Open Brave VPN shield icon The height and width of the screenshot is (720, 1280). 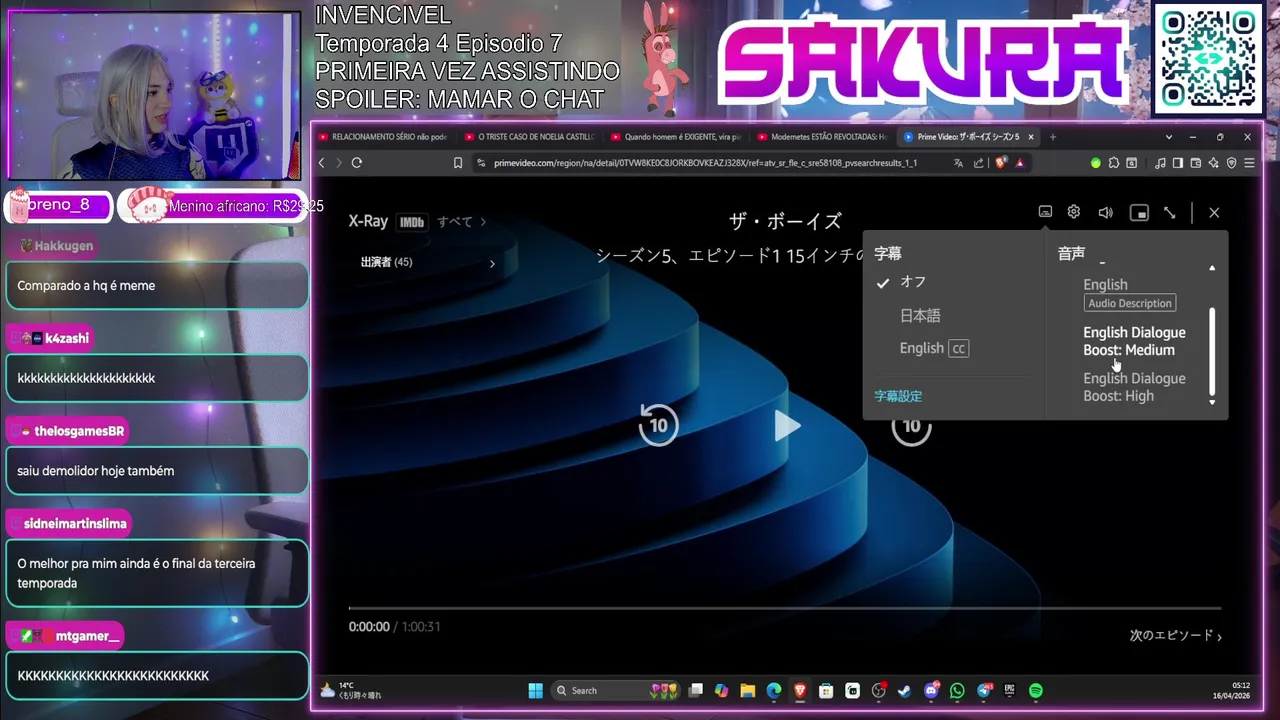pyautogui.click(x=1231, y=163)
